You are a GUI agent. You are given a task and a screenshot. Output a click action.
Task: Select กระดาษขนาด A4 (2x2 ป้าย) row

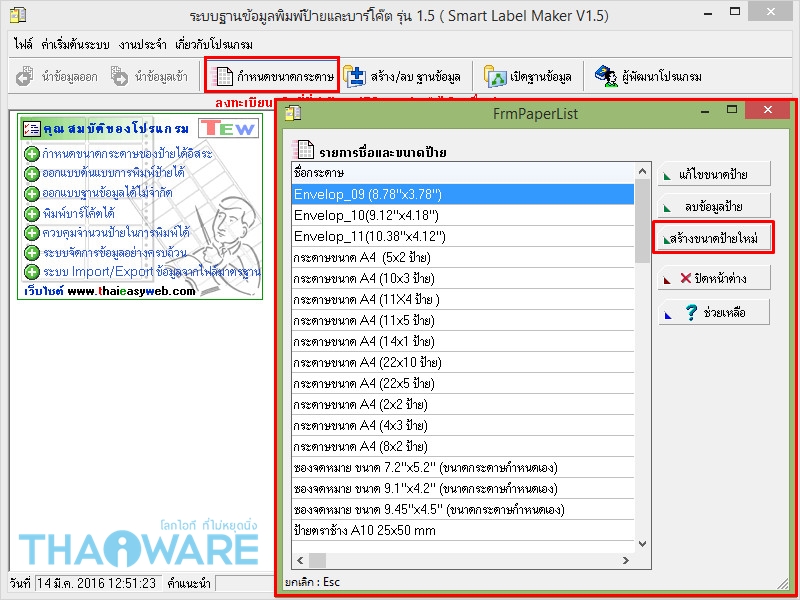(463, 405)
